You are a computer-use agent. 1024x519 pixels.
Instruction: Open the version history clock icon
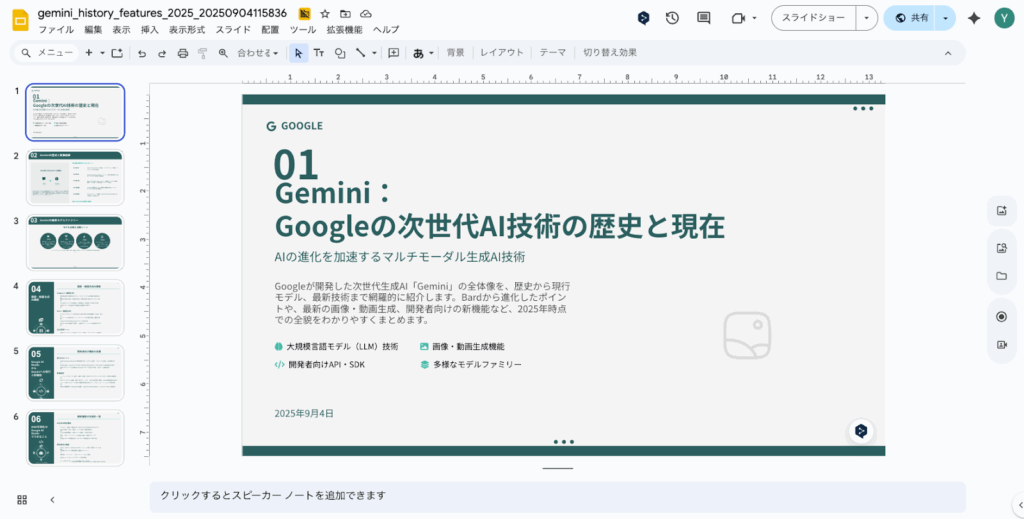point(672,18)
